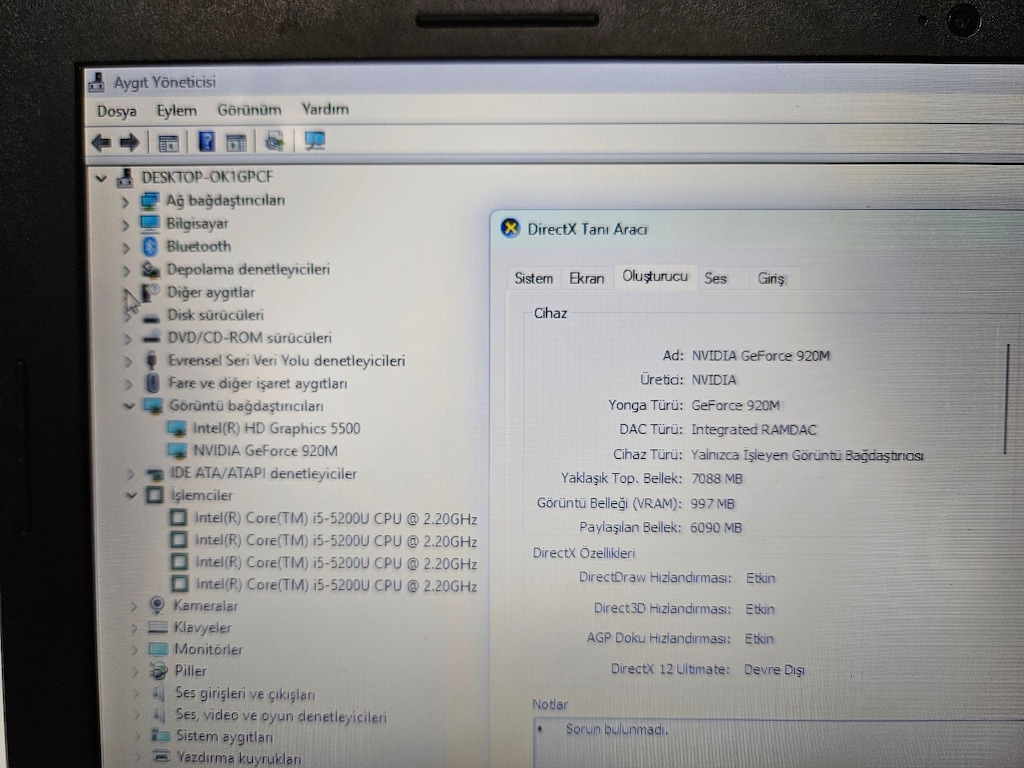Expand the Bilgisayar category
Viewport: 1024px width, 768px height.
(x=125, y=225)
